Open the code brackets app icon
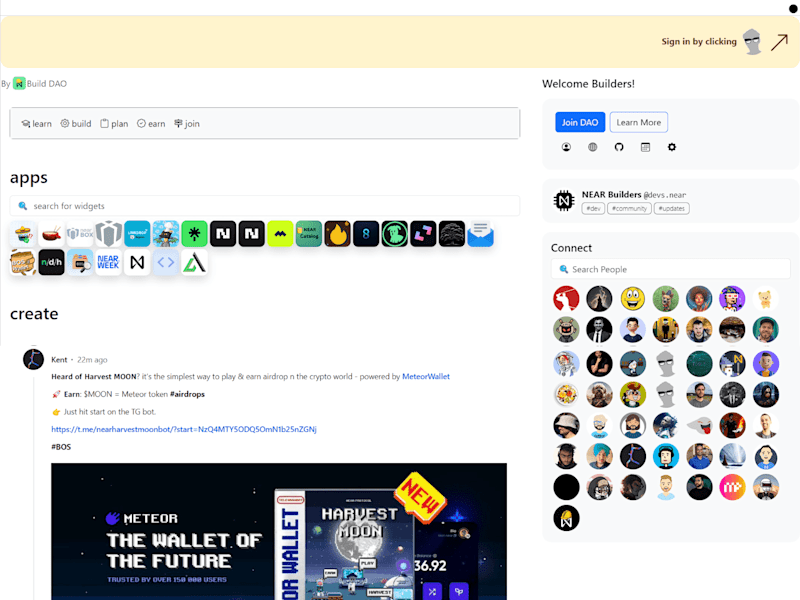Screen dimensions: 800x600 pos(166,262)
